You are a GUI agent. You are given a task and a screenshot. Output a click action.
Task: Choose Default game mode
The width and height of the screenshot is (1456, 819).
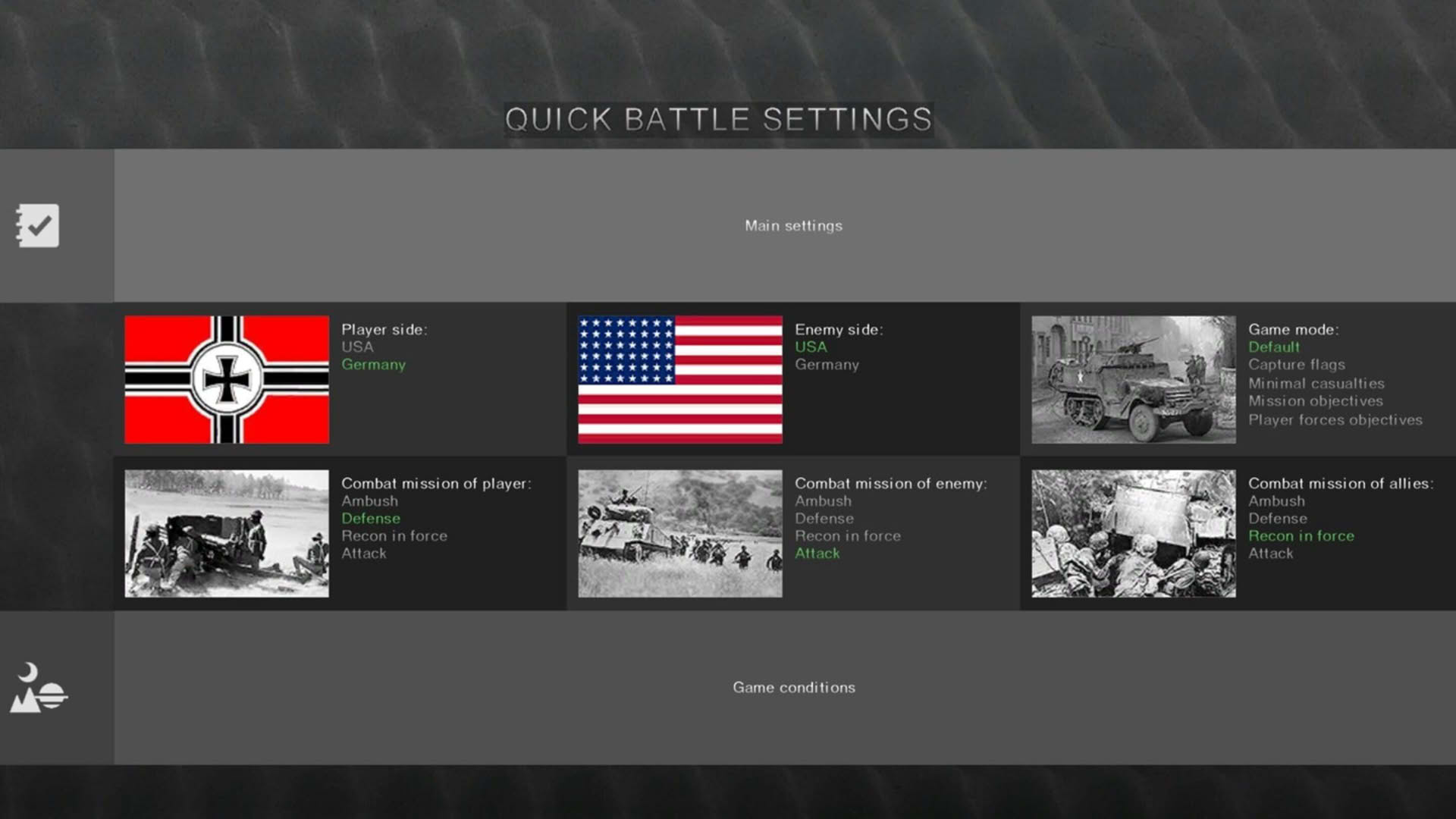[x=1274, y=347]
